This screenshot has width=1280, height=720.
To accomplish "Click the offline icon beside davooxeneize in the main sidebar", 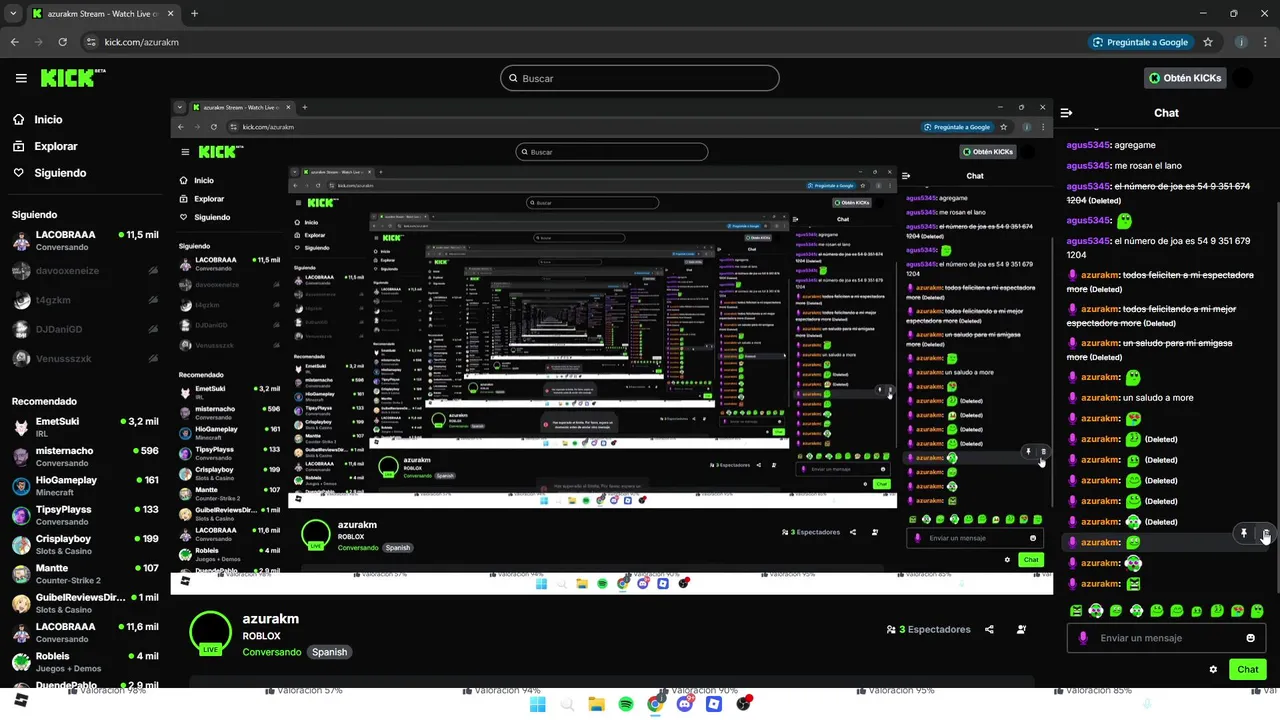I will (x=153, y=271).
